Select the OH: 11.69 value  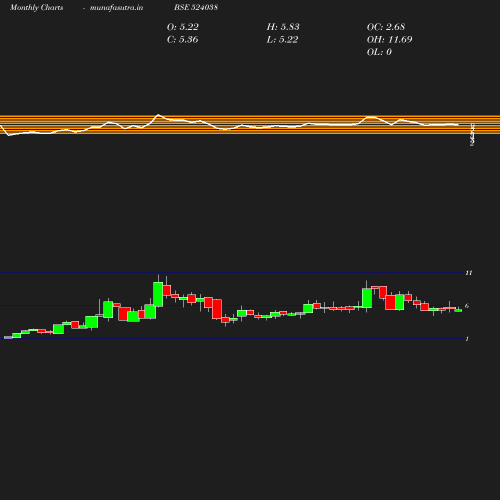[390, 39]
